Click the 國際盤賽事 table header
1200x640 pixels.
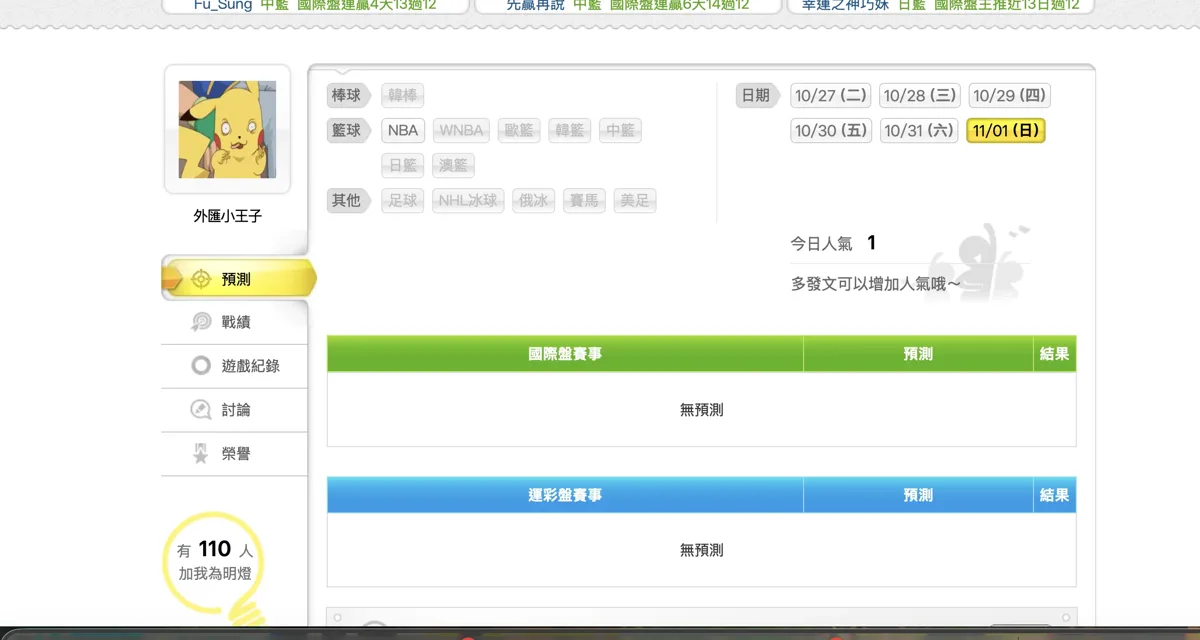point(565,354)
